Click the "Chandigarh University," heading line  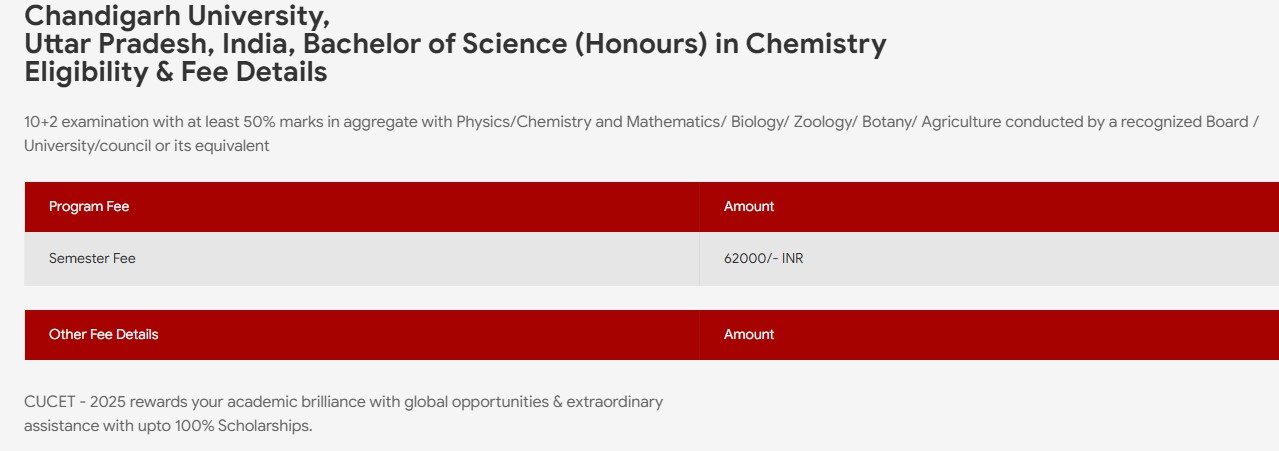point(176,16)
